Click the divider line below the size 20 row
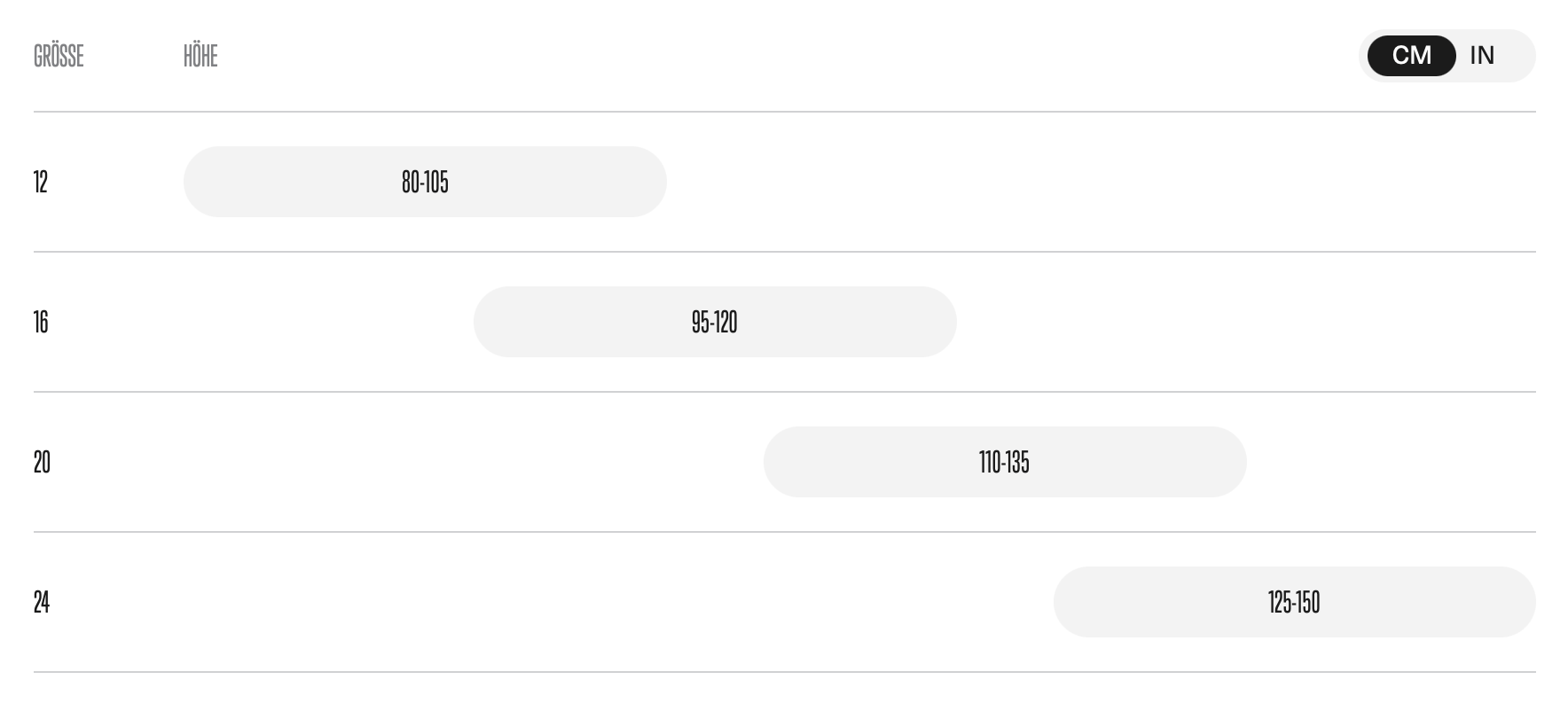The height and width of the screenshot is (711, 1568). (784, 532)
